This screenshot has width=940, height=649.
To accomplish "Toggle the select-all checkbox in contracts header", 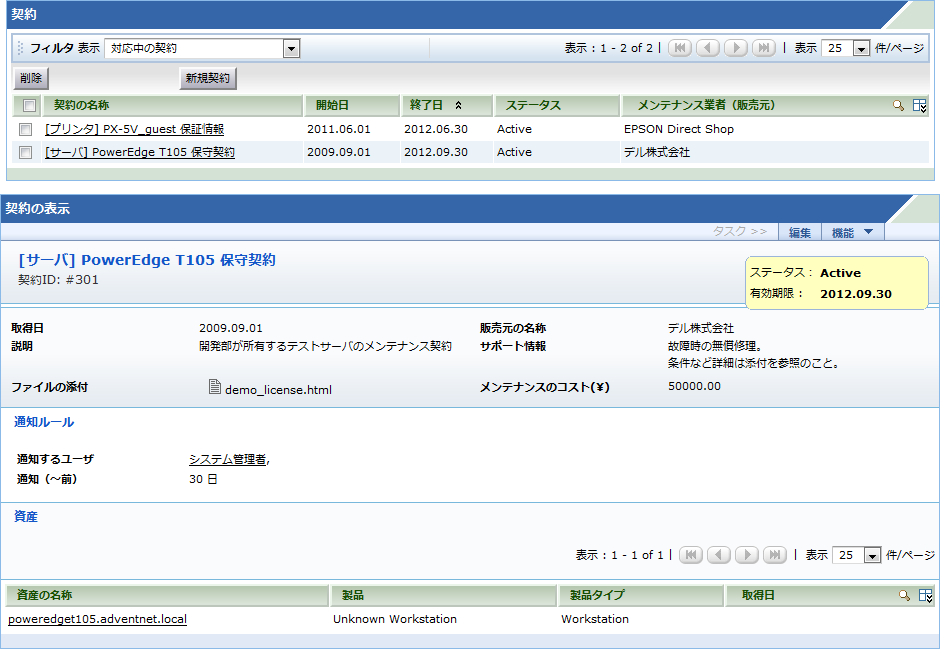I will tap(29, 106).
